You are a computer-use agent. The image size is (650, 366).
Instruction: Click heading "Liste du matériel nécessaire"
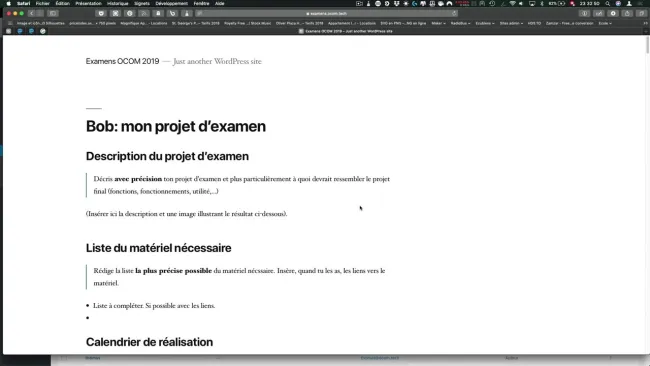click(158, 248)
